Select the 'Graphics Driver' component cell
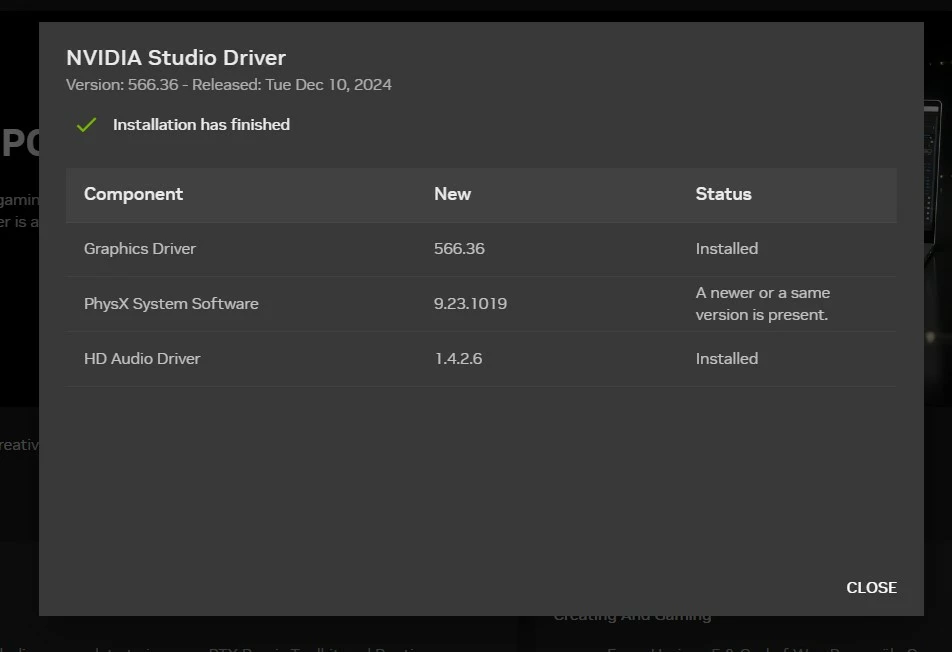952x652 pixels. pyautogui.click(x=140, y=249)
